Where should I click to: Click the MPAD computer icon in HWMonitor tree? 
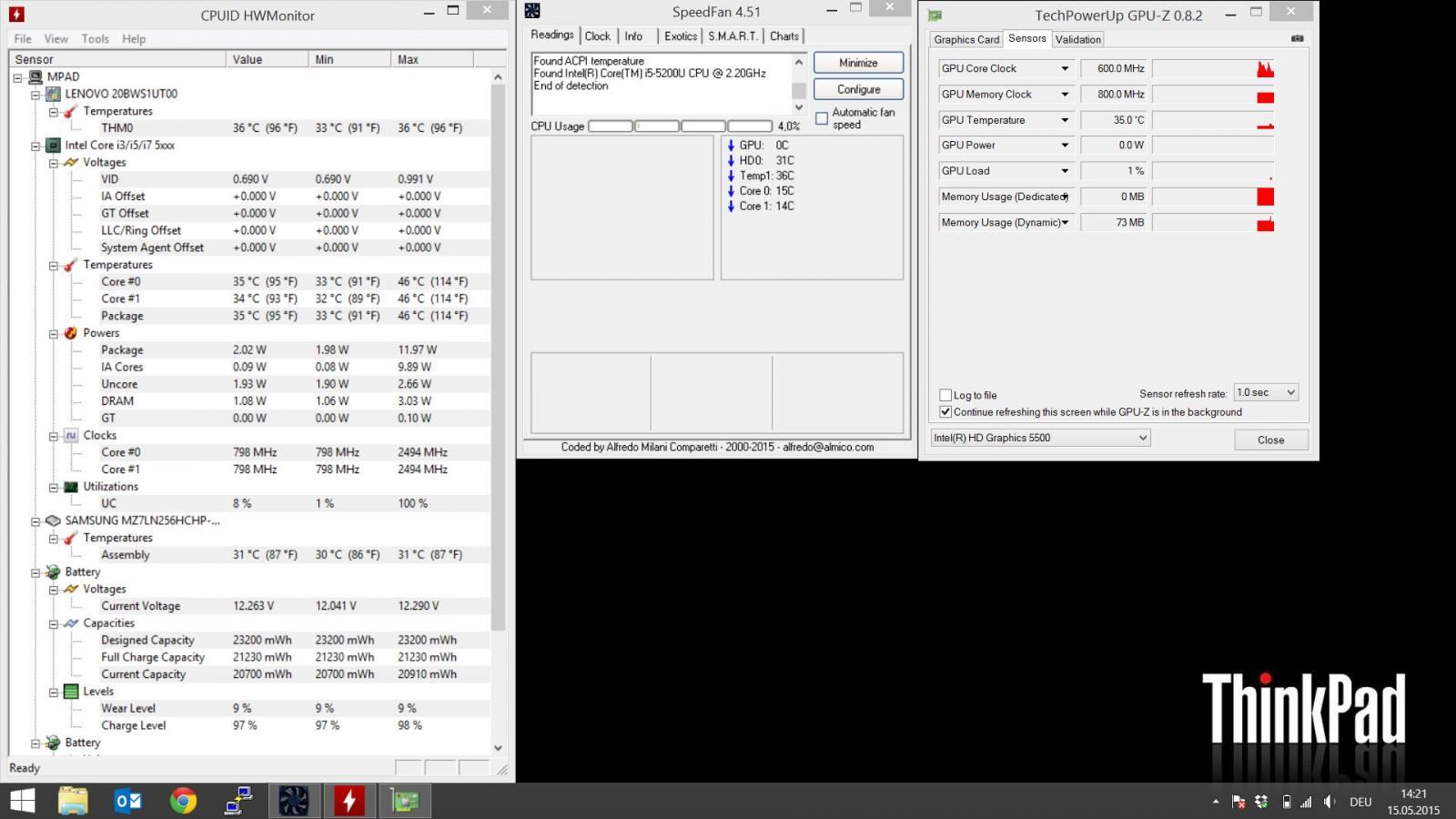35,76
